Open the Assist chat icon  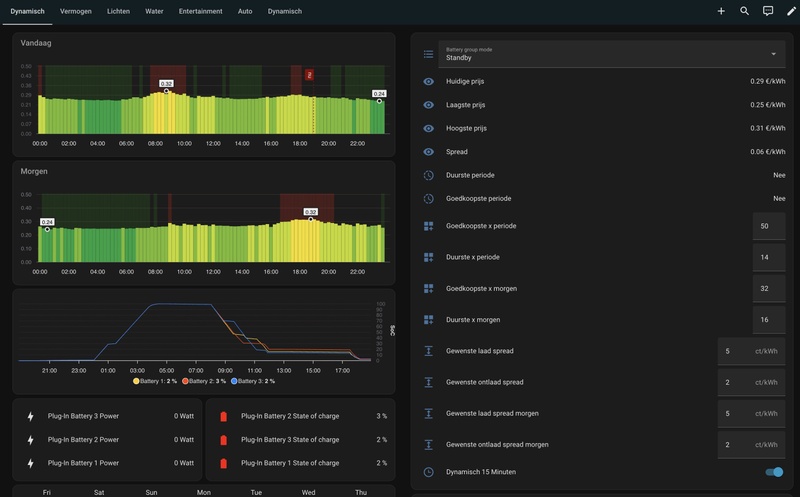click(x=768, y=11)
